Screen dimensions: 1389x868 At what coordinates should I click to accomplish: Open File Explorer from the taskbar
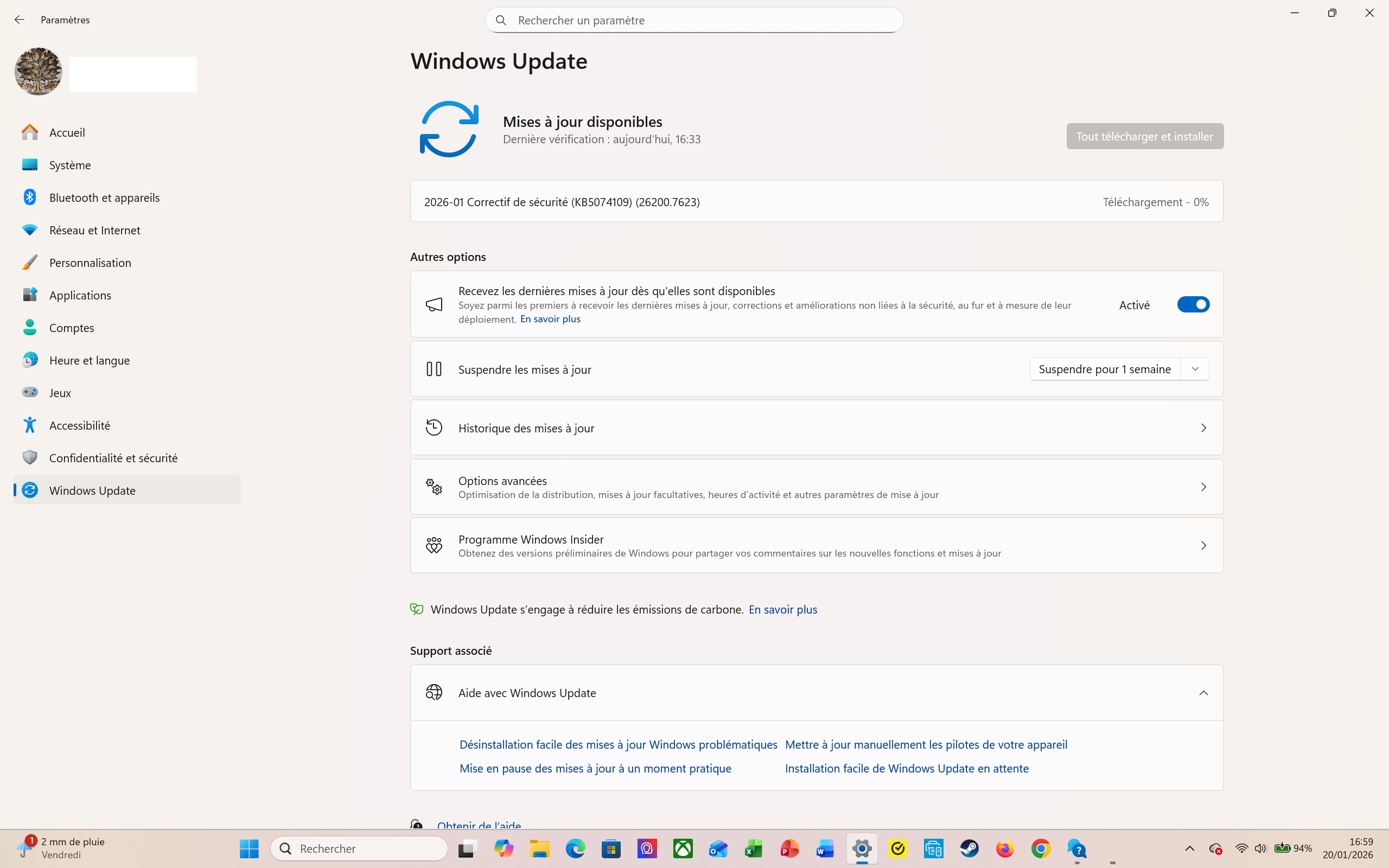click(539, 848)
